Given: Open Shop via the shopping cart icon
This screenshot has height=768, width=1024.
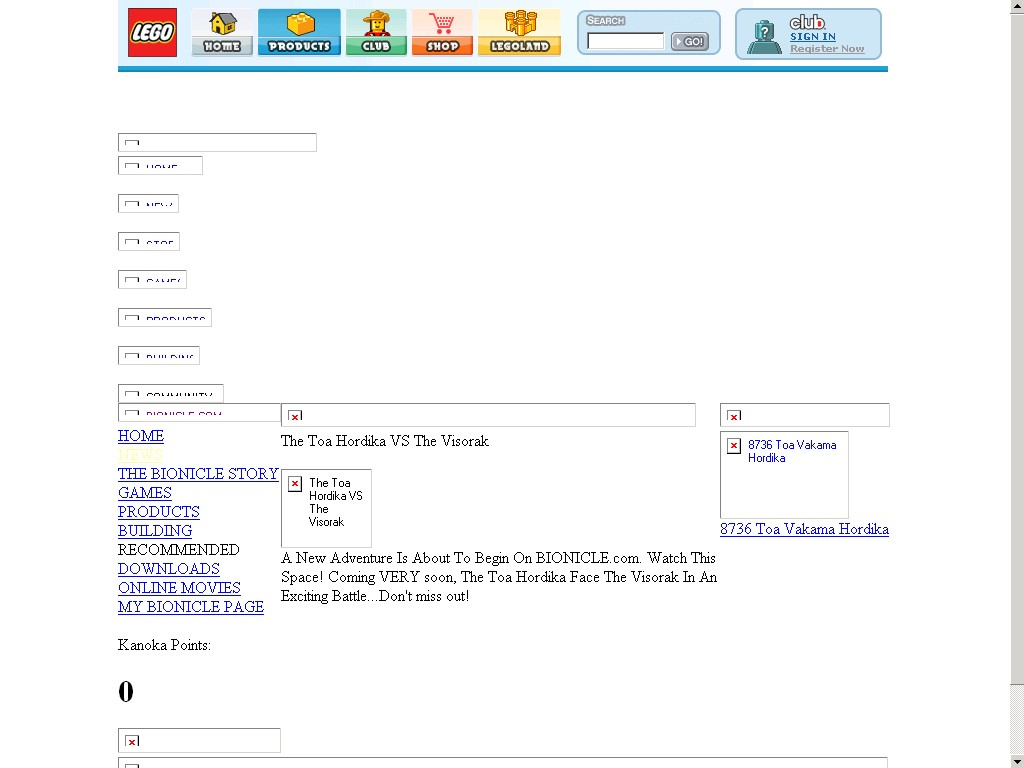Looking at the screenshot, I should pyautogui.click(x=442, y=31).
